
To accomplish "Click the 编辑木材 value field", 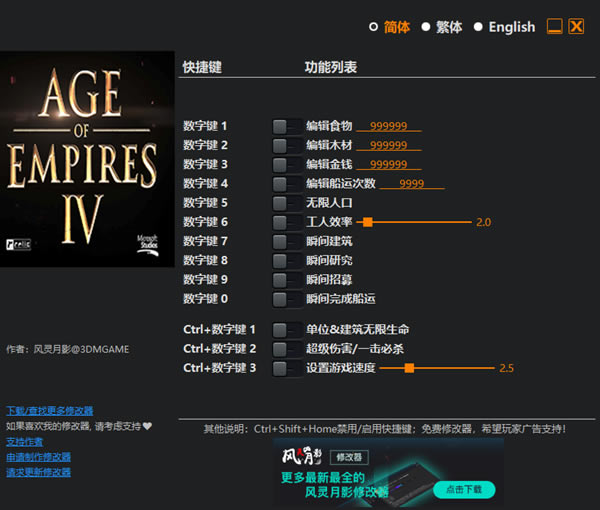I will coord(388,146).
